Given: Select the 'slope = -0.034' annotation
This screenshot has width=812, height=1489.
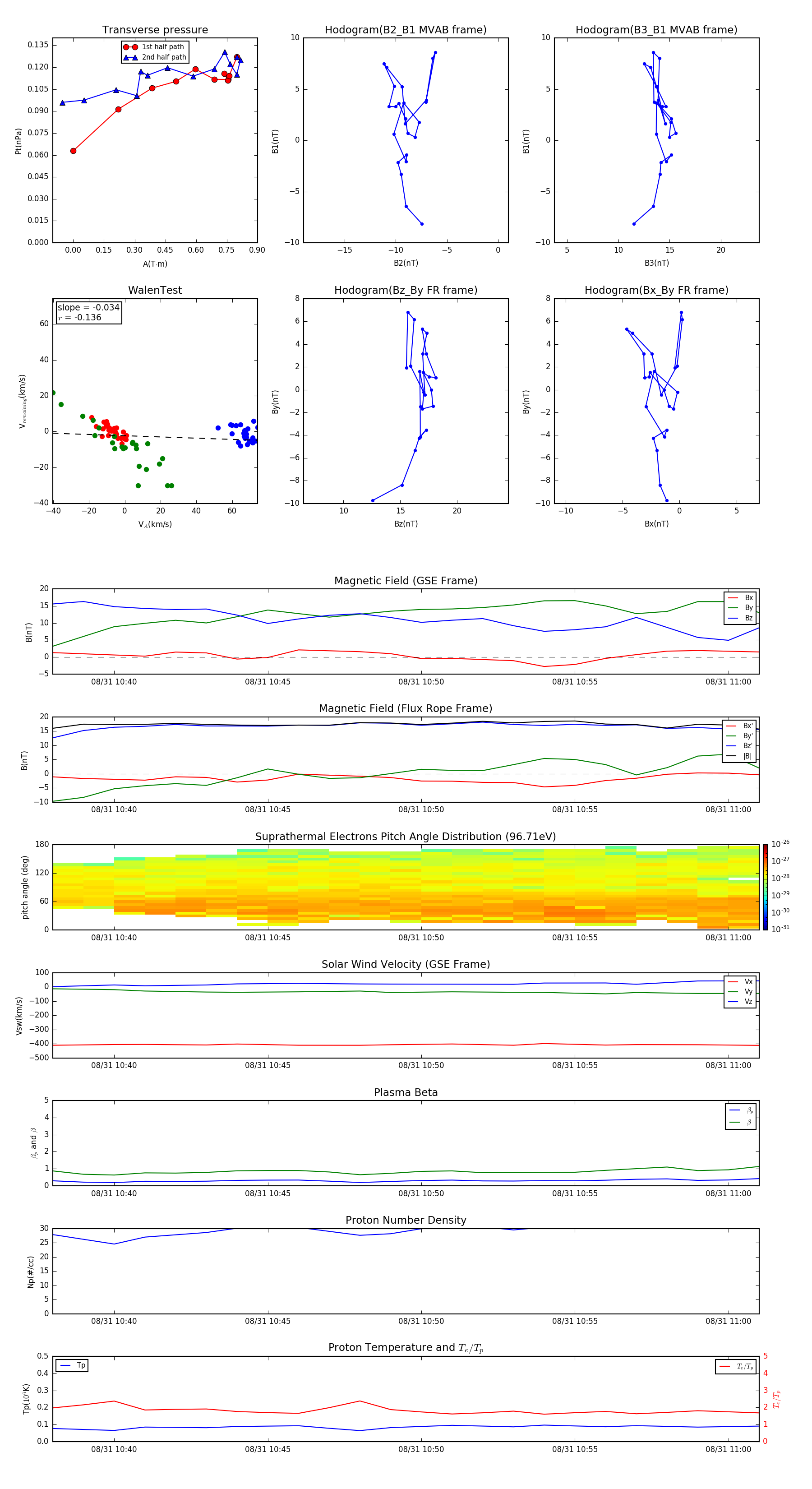Looking at the screenshot, I should (x=88, y=308).
